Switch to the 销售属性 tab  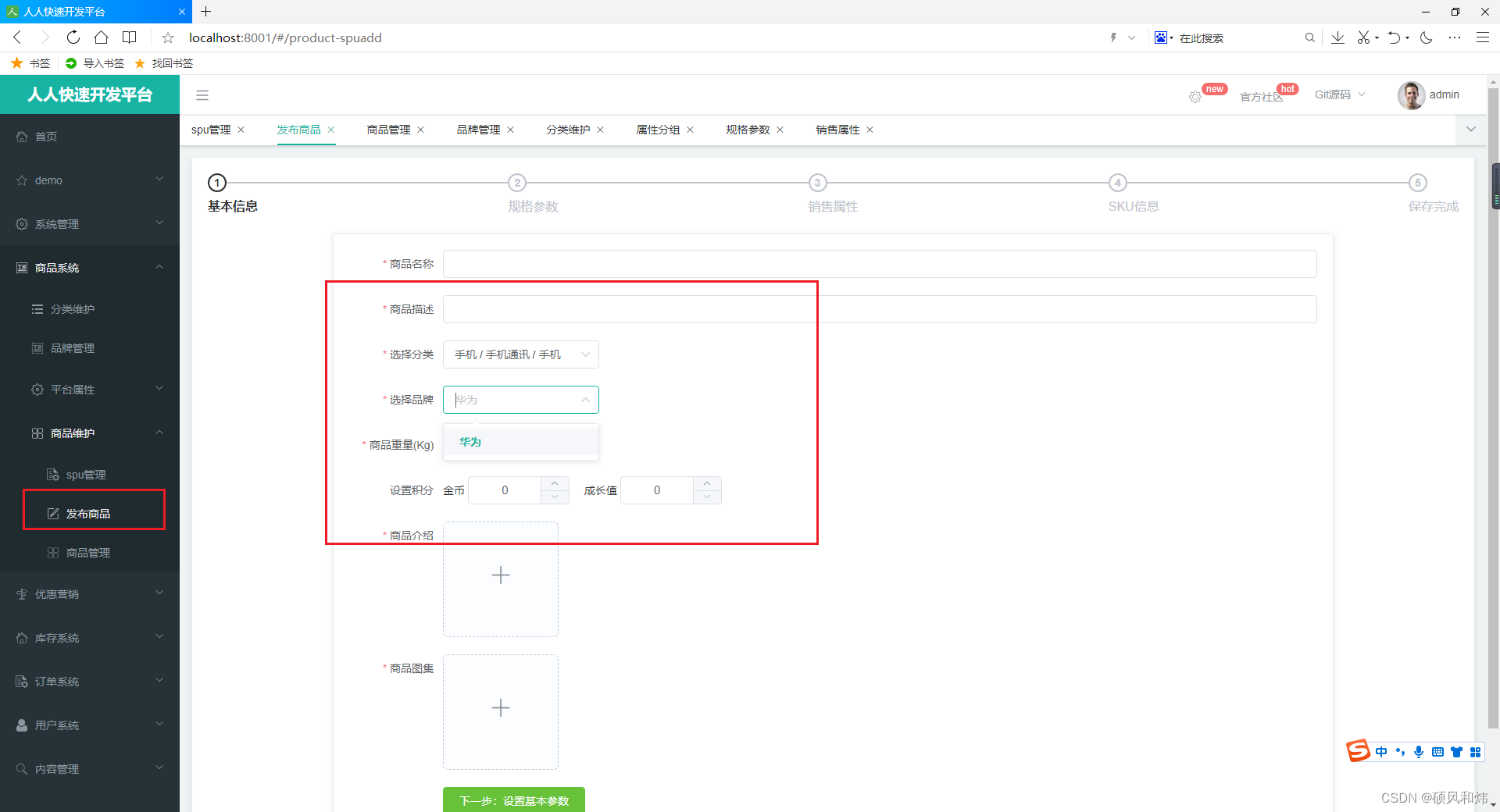837,130
